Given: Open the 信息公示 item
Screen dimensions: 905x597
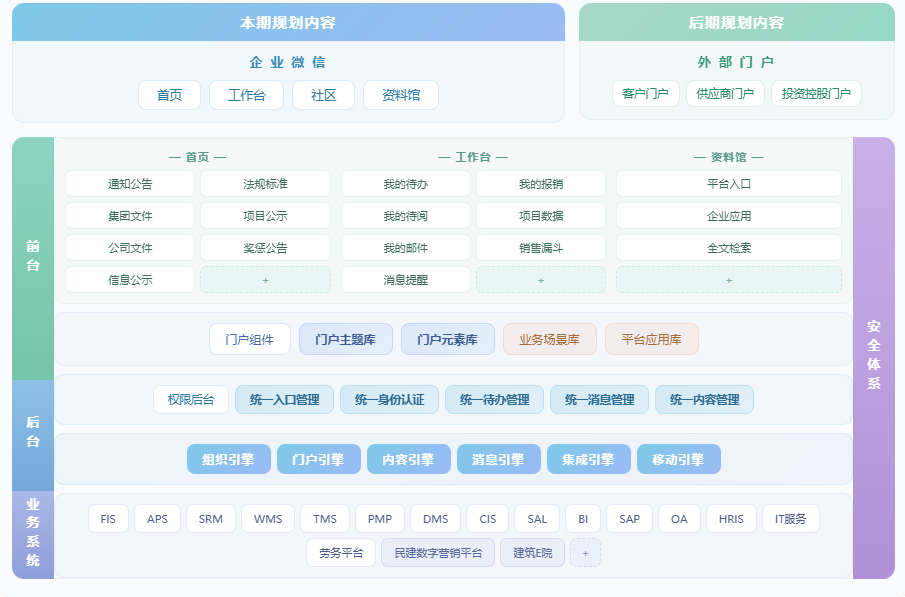Looking at the screenshot, I should point(130,280).
